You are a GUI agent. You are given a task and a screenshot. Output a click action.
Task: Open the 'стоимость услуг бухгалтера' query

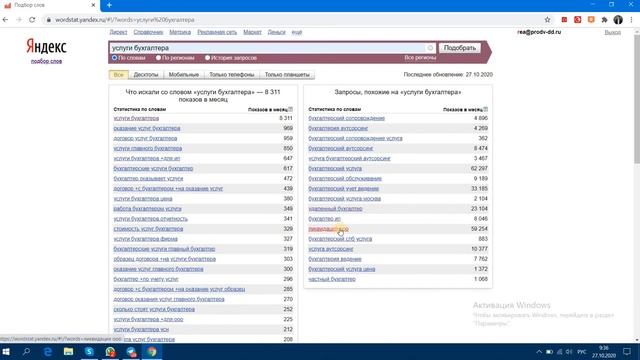(x=148, y=229)
